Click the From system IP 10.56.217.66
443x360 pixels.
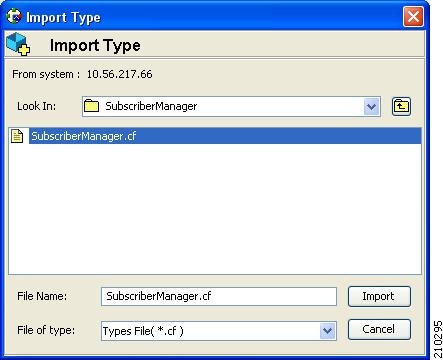[x=119, y=74]
